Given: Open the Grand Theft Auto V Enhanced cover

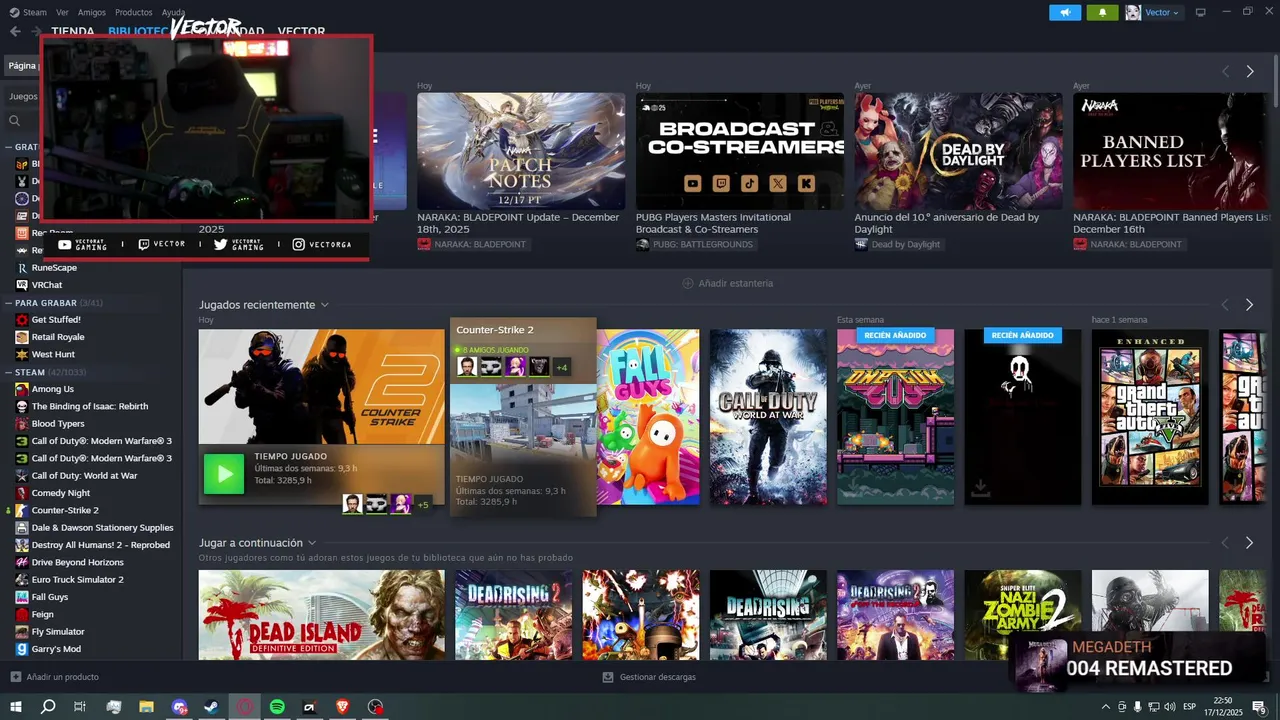Looking at the screenshot, I should (x=1150, y=417).
